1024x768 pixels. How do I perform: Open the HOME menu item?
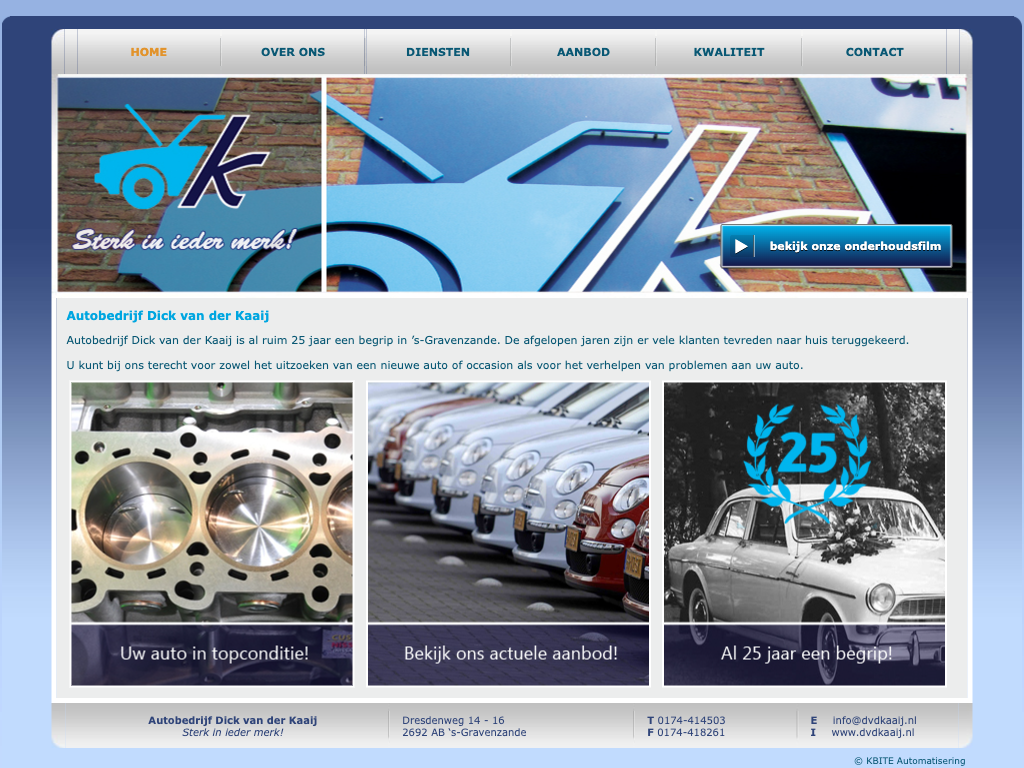coord(149,52)
